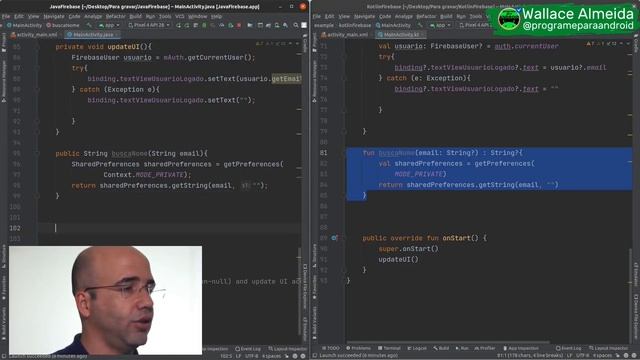The width and height of the screenshot is (640, 360).
Task: Open App Inspection tool window in KotlinFirebase
Action: [521, 348]
